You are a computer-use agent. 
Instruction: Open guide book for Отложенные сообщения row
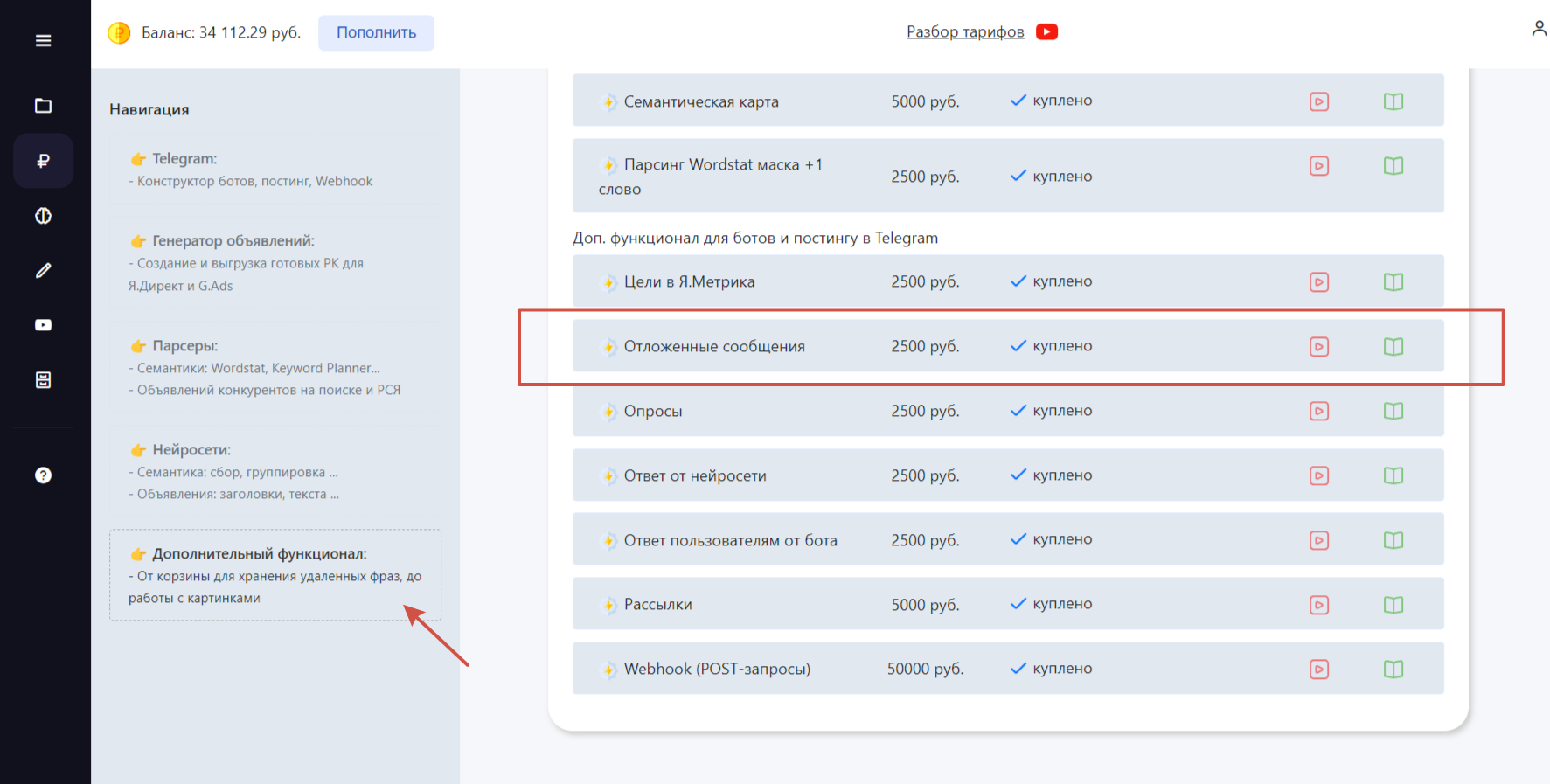(1394, 347)
